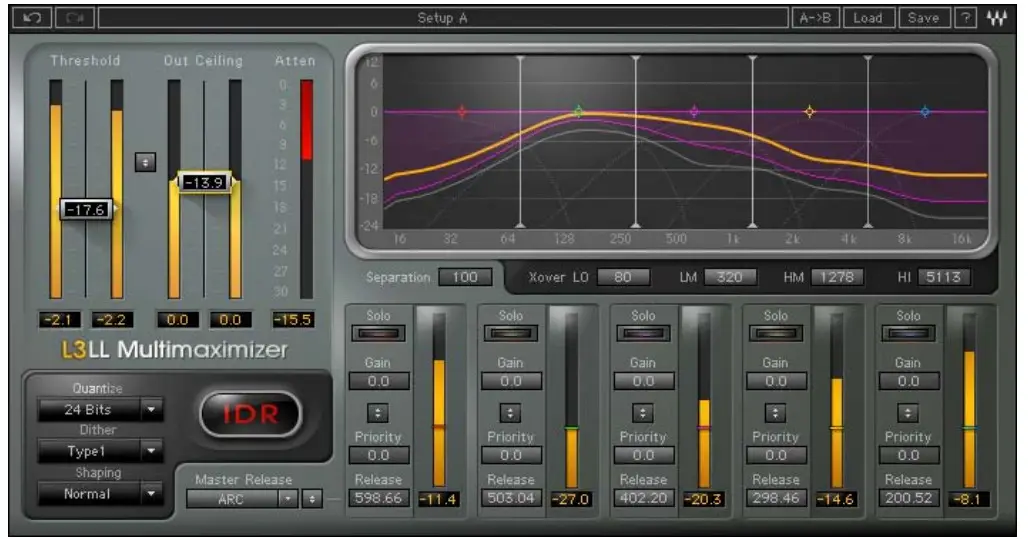
Task: Click the Redo arrow button
Action: [x=74, y=18]
